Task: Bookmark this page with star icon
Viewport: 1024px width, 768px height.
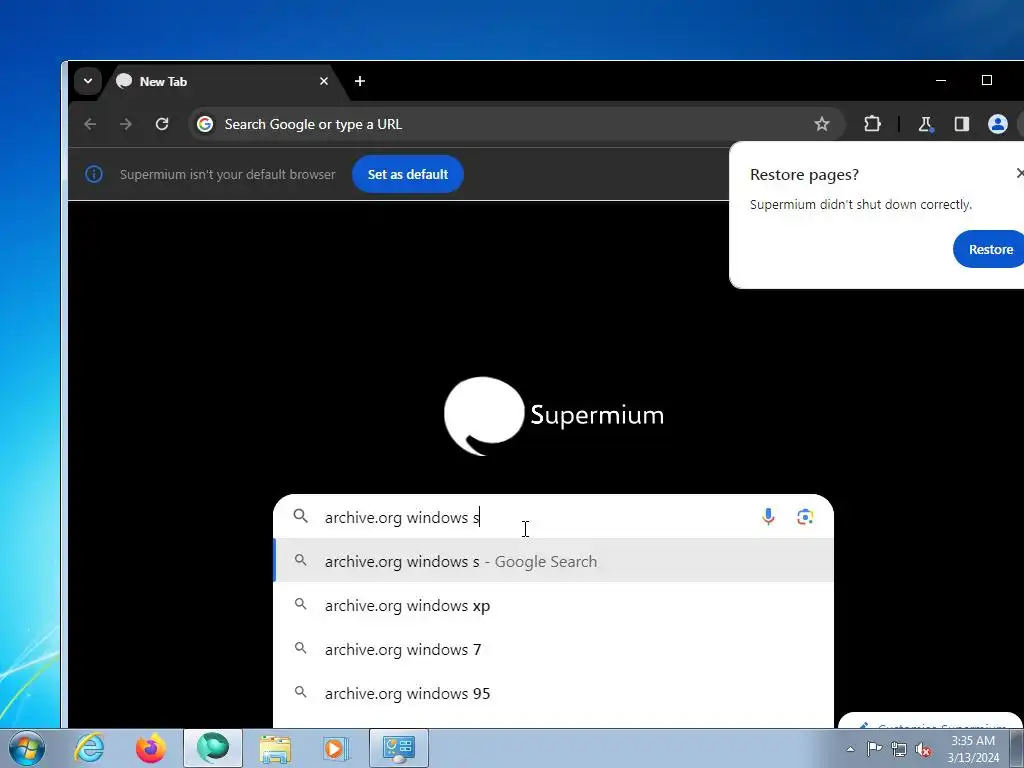Action: (822, 124)
